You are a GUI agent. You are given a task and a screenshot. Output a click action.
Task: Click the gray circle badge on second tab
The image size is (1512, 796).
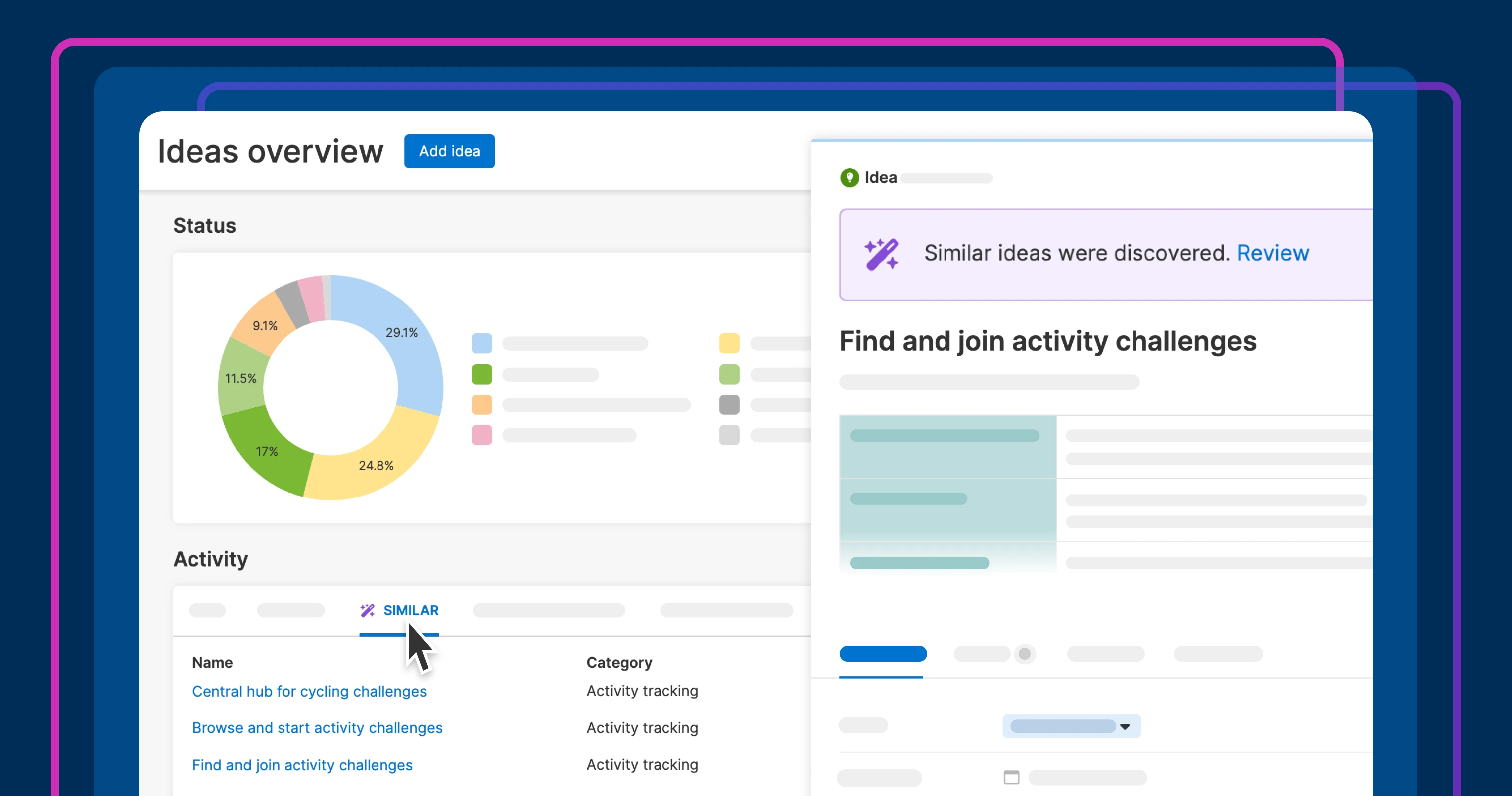click(1024, 653)
